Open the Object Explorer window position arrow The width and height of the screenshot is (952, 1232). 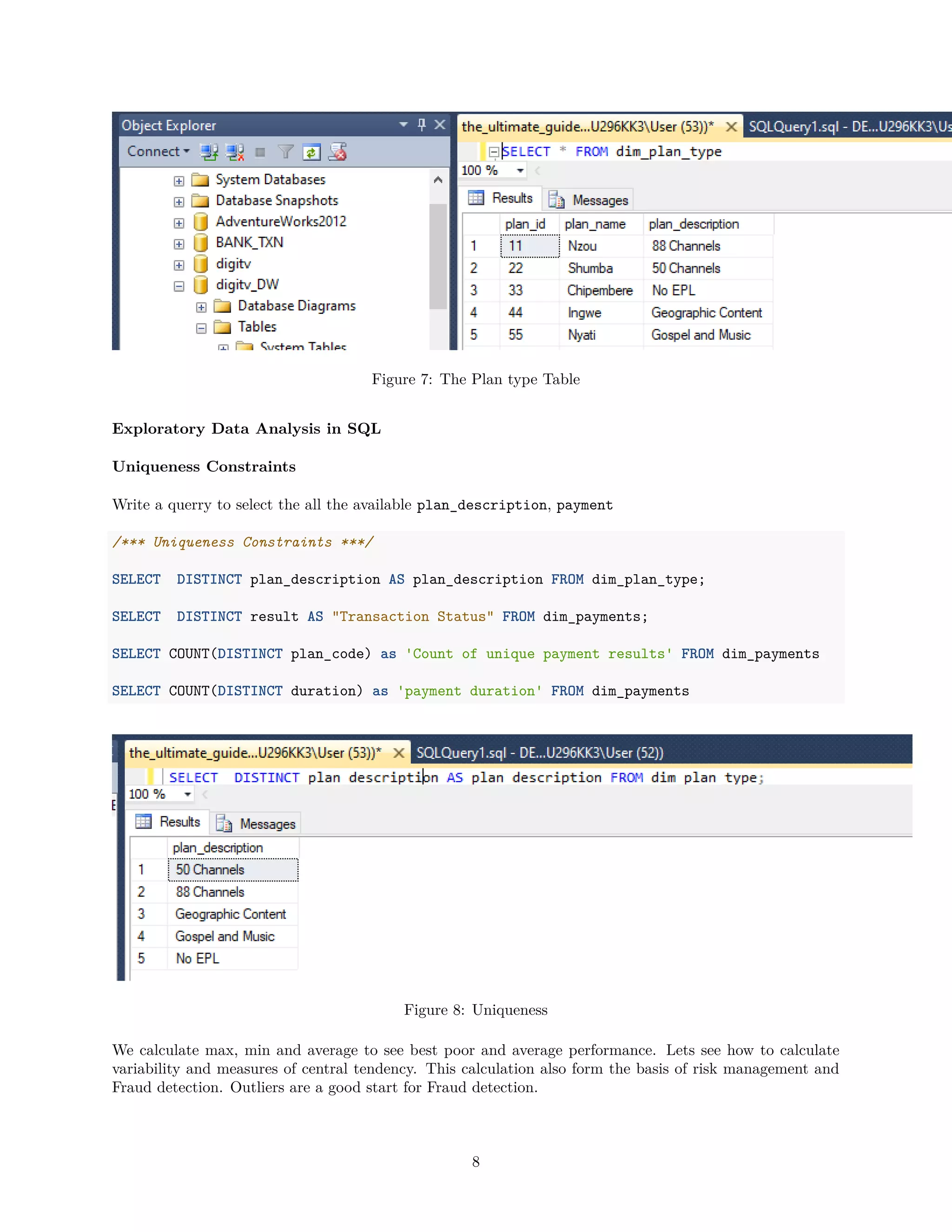click(403, 125)
